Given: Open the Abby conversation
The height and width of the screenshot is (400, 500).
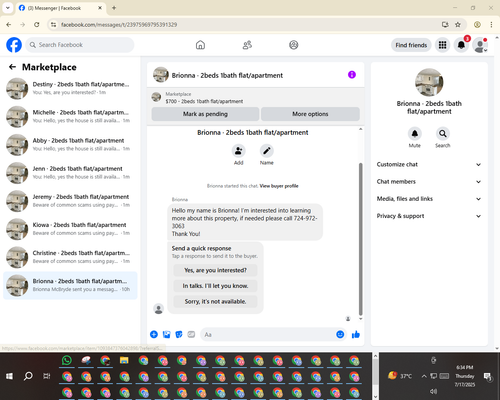Looking at the screenshot, I should [70, 145].
